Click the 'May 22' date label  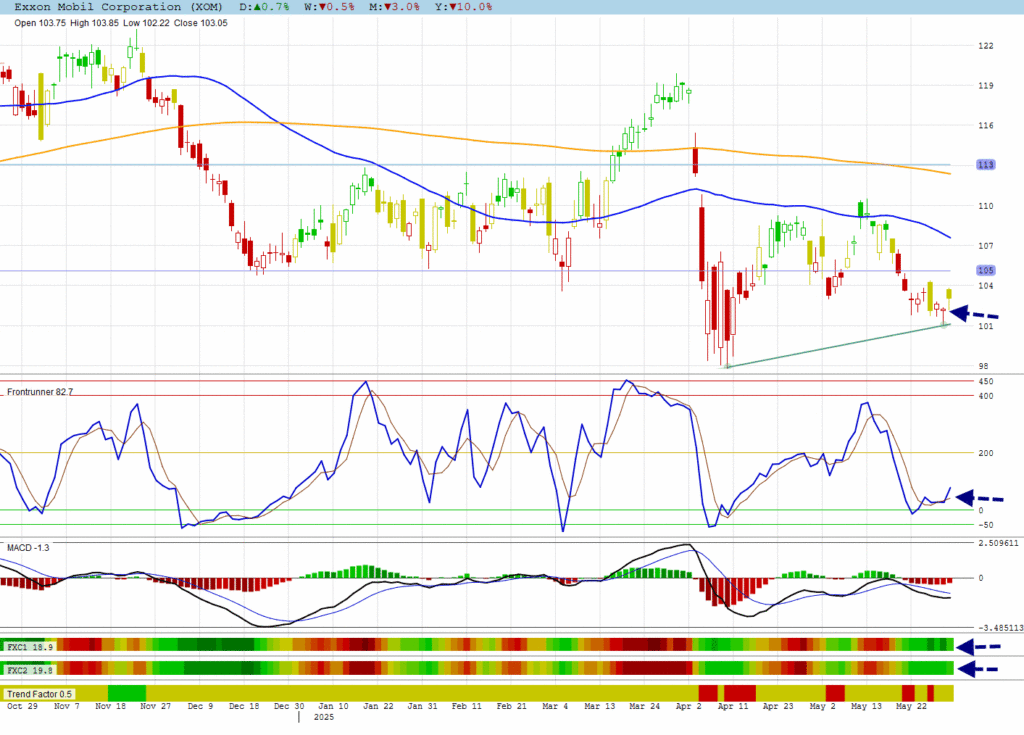(911, 706)
